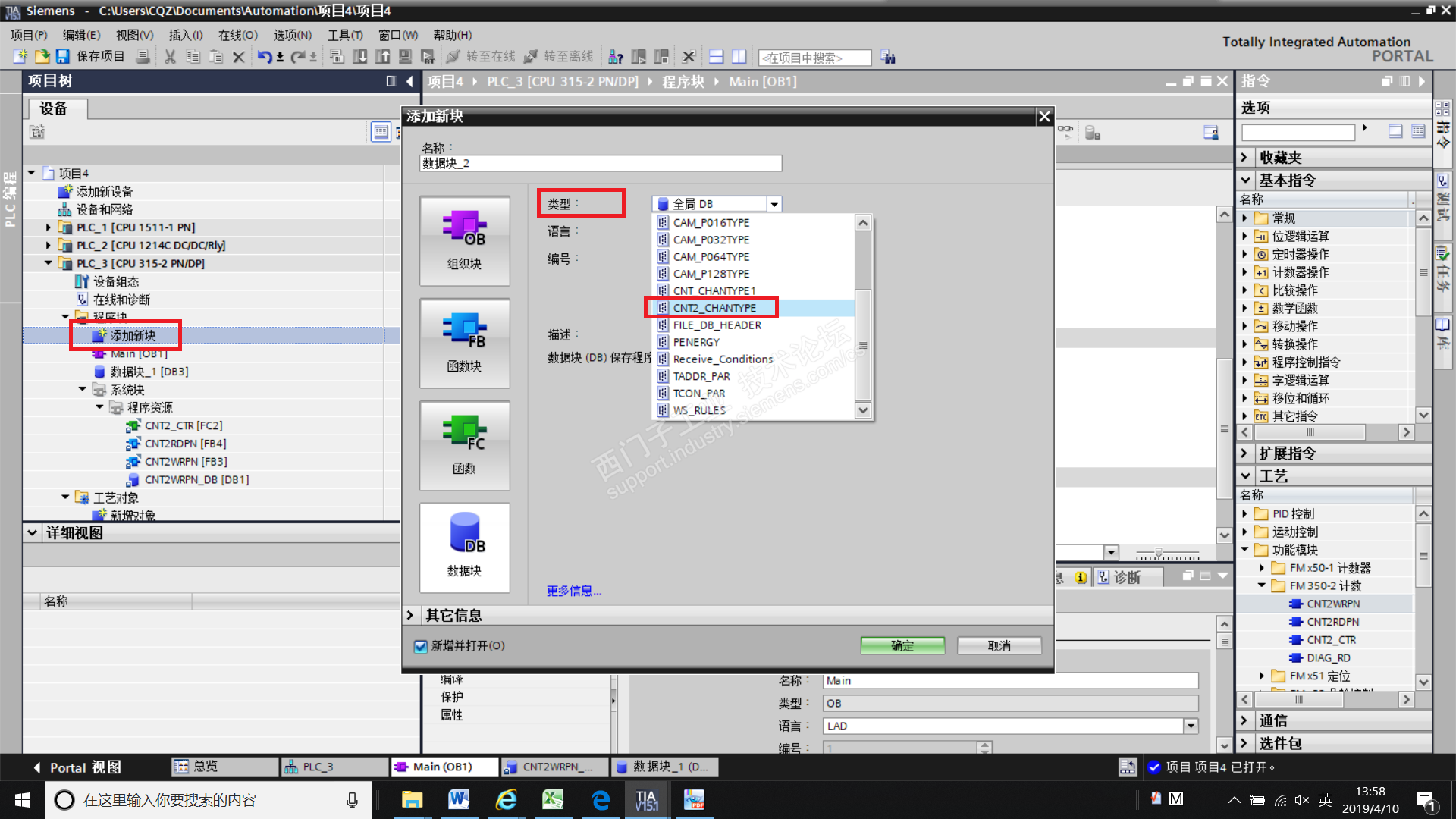Expand the 其它信息 section
This screenshot has width=1456, height=819.
[410, 615]
